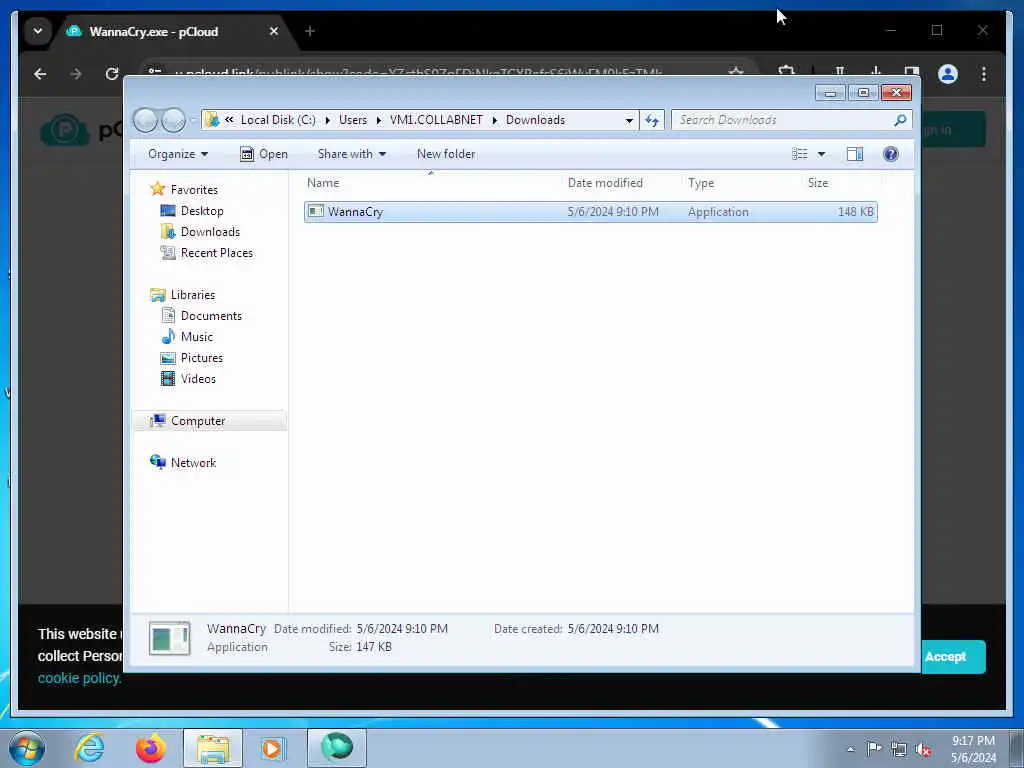The image size is (1024, 768).
Task: Click the Action Center flag tray icon
Action: tap(874, 748)
